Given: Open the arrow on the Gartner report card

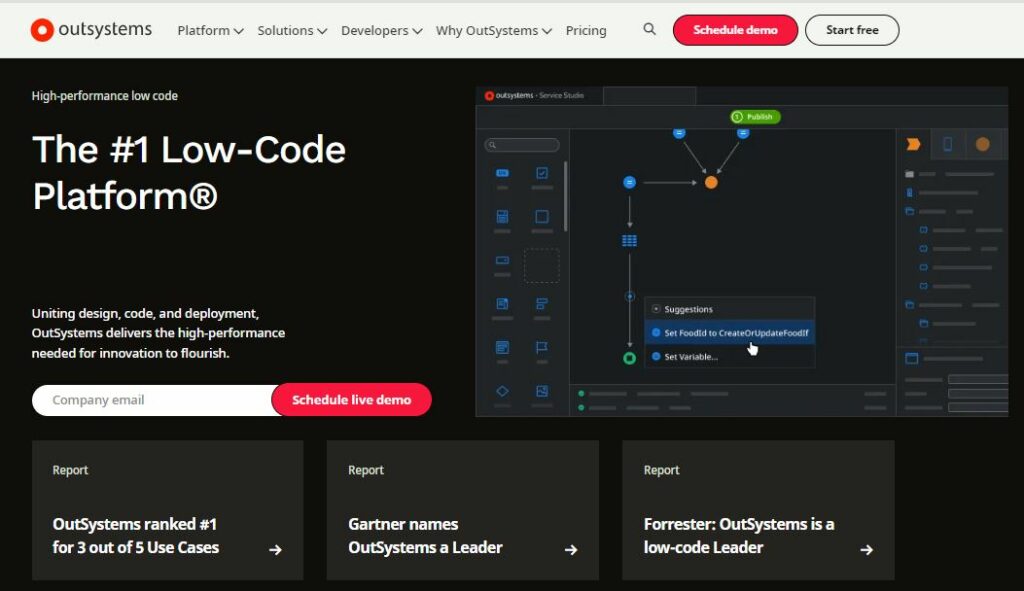Looking at the screenshot, I should coord(571,550).
